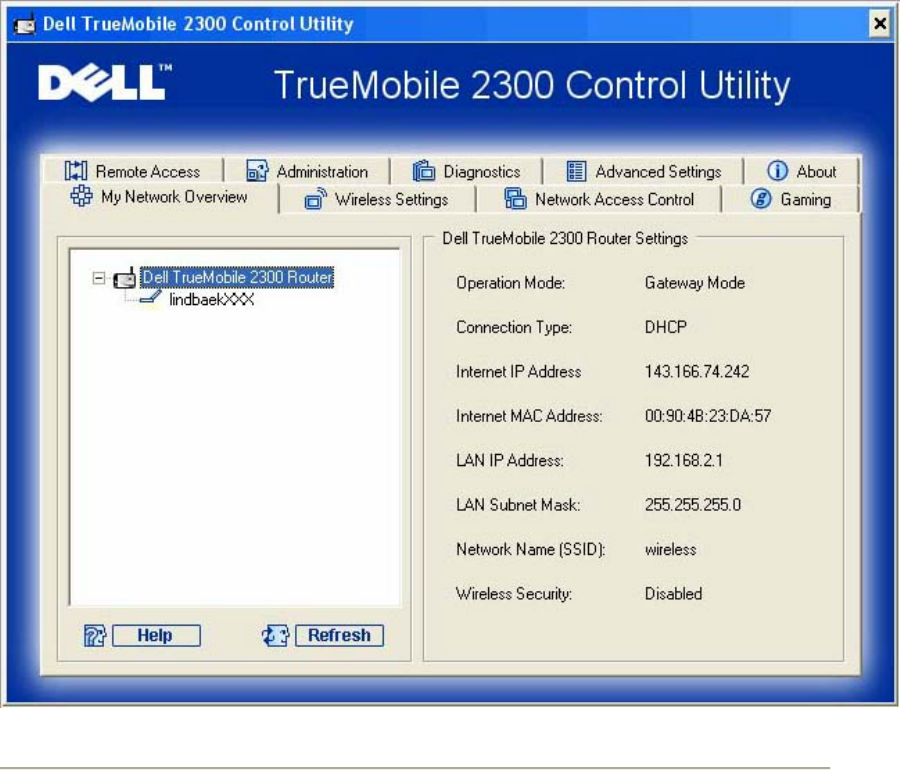Click the Dell logo
900x770 pixels.
[105, 82]
